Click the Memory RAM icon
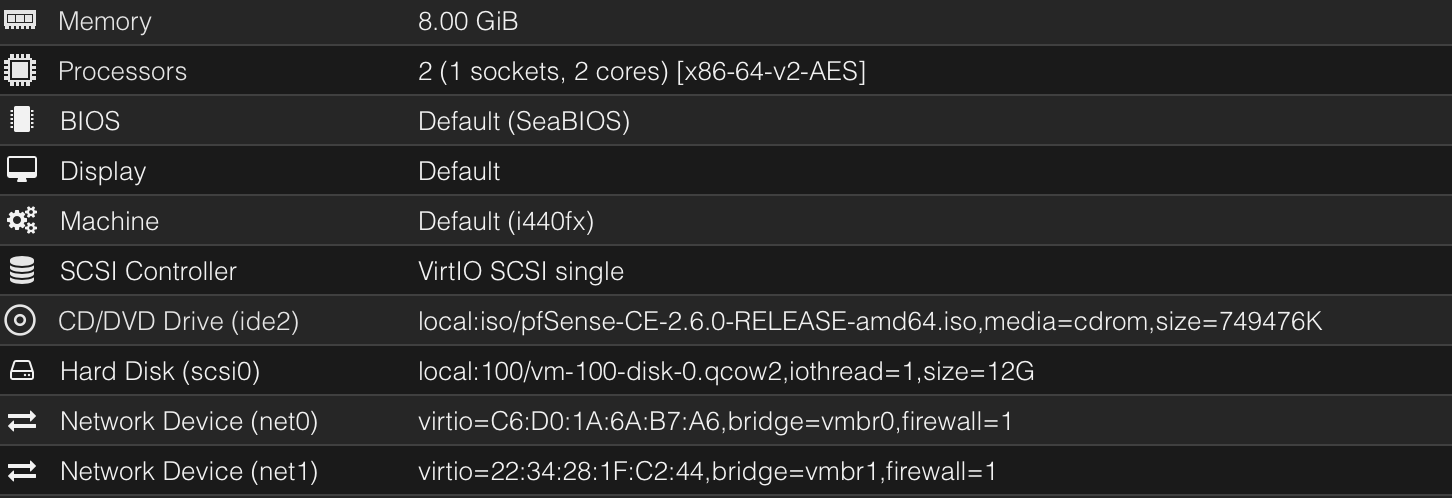Image resolution: width=1452 pixels, height=498 pixels. coord(20,20)
